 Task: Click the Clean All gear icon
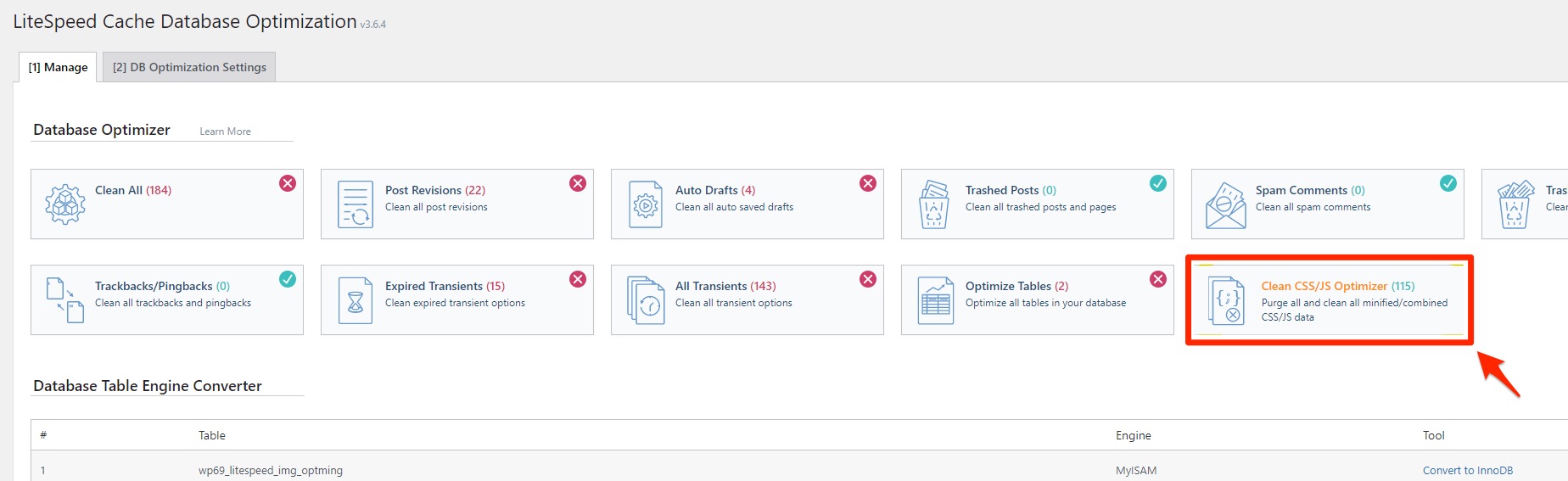[x=65, y=204]
